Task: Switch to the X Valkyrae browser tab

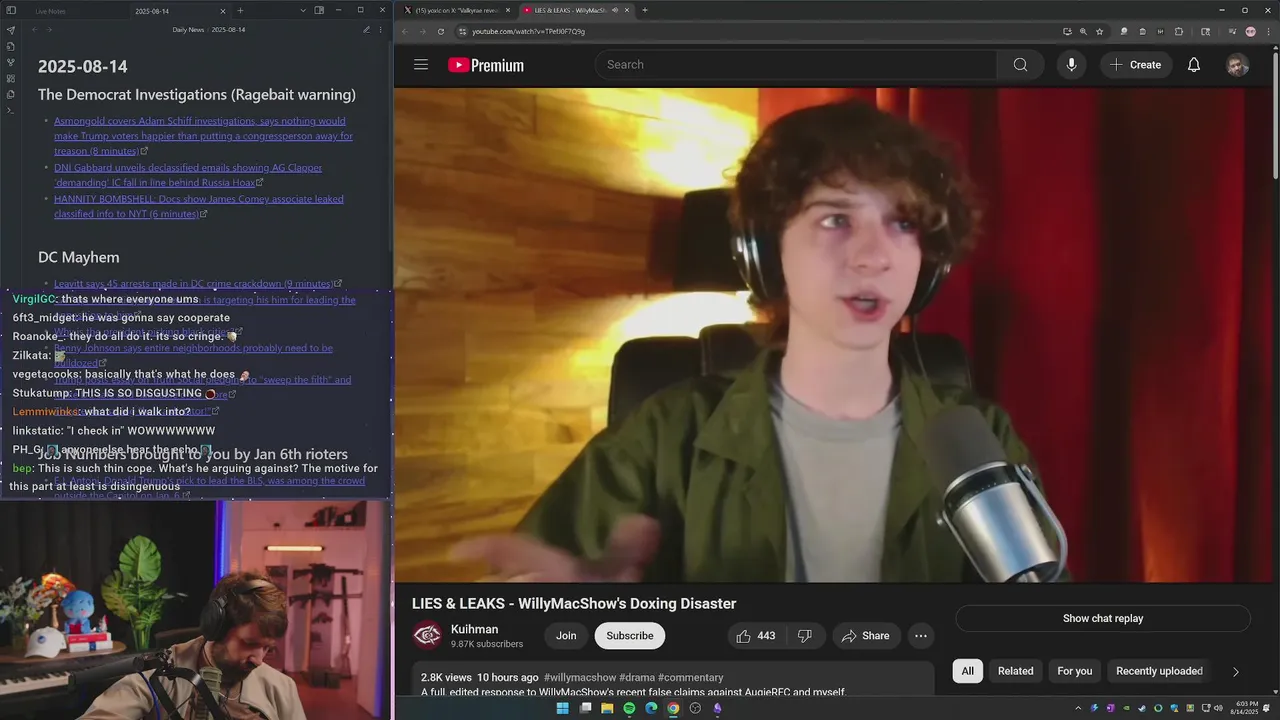Action: pos(457,10)
